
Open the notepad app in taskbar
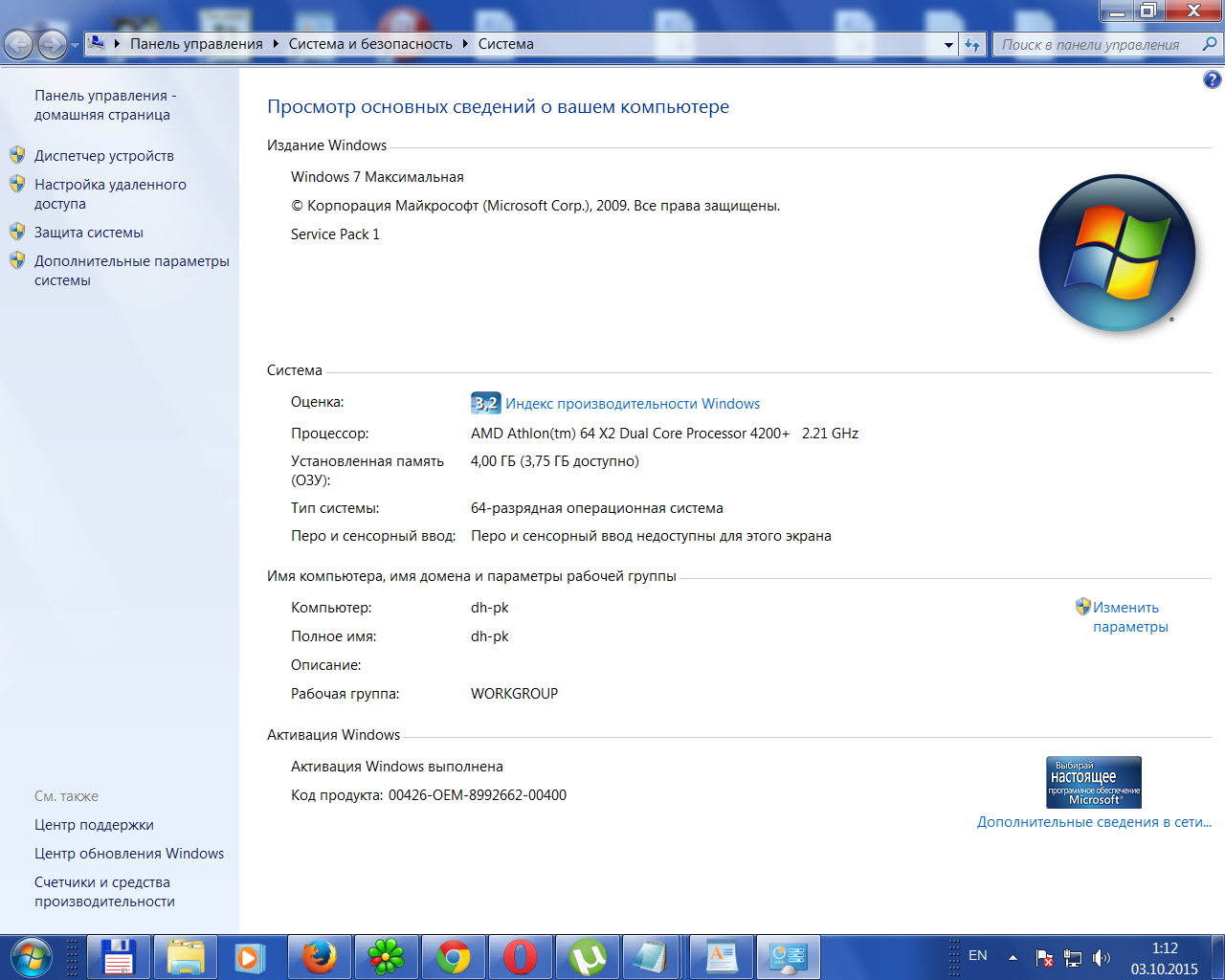click(651, 957)
